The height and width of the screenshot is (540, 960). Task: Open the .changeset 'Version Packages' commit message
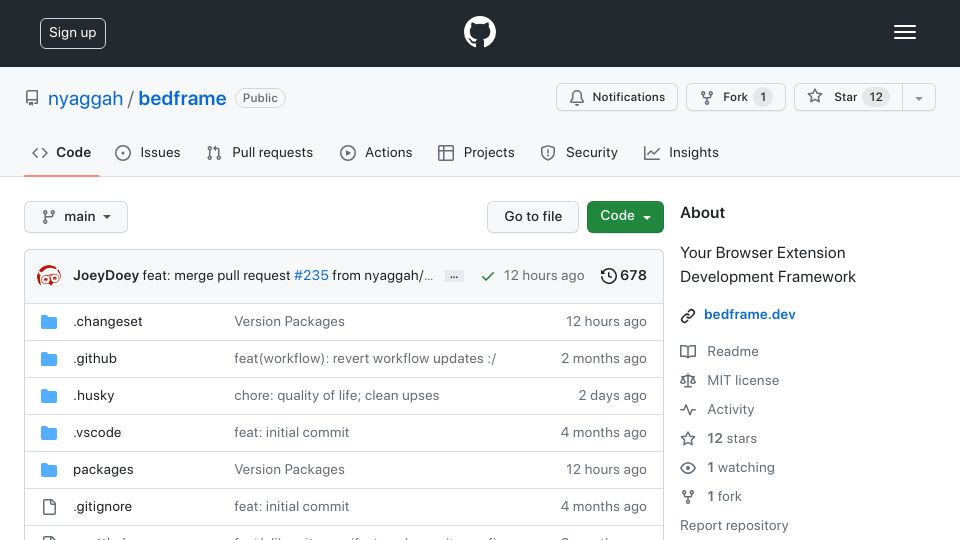290,321
